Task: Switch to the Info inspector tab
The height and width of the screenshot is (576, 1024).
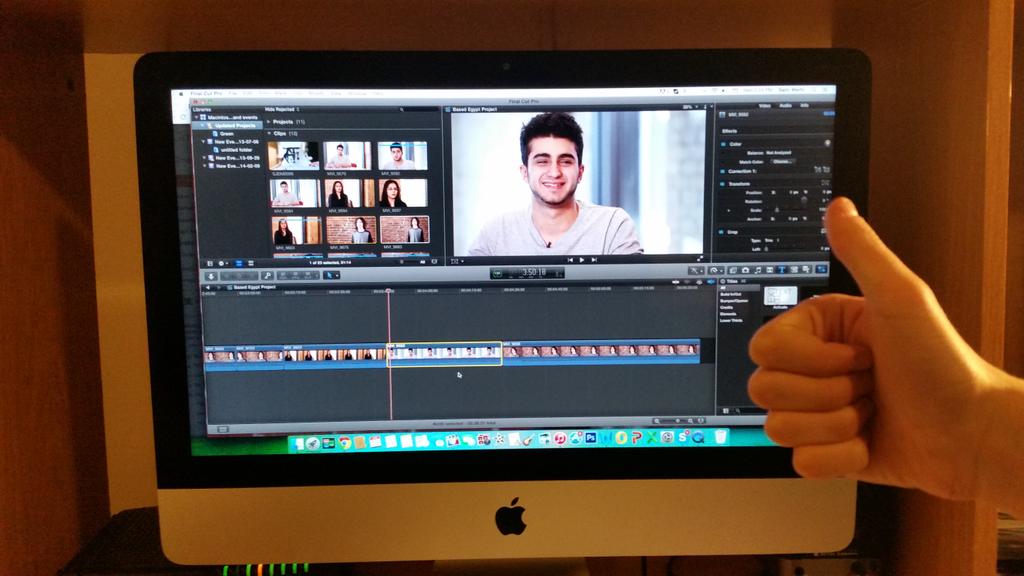Action: [x=805, y=104]
